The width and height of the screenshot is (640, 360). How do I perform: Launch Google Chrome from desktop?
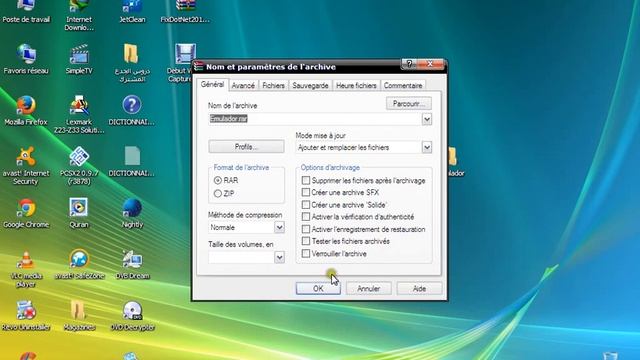pyautogui.click(x=26, y=213)
